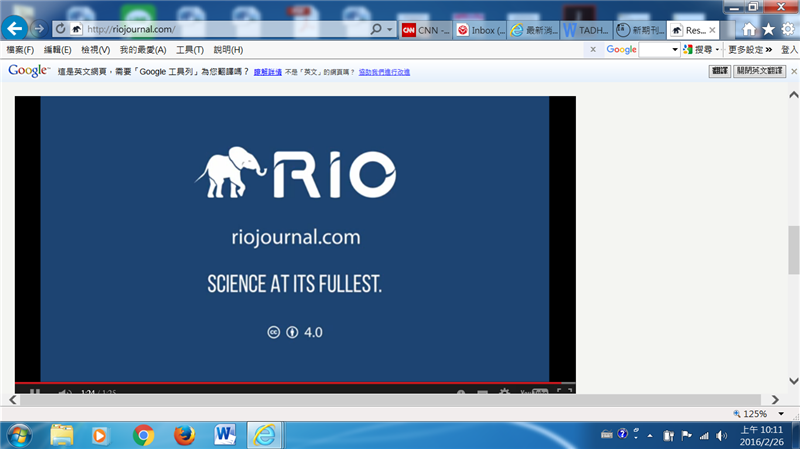Launch Firefox from the taskbar
This screenshot has width=800, height=449.
(183, 434)
